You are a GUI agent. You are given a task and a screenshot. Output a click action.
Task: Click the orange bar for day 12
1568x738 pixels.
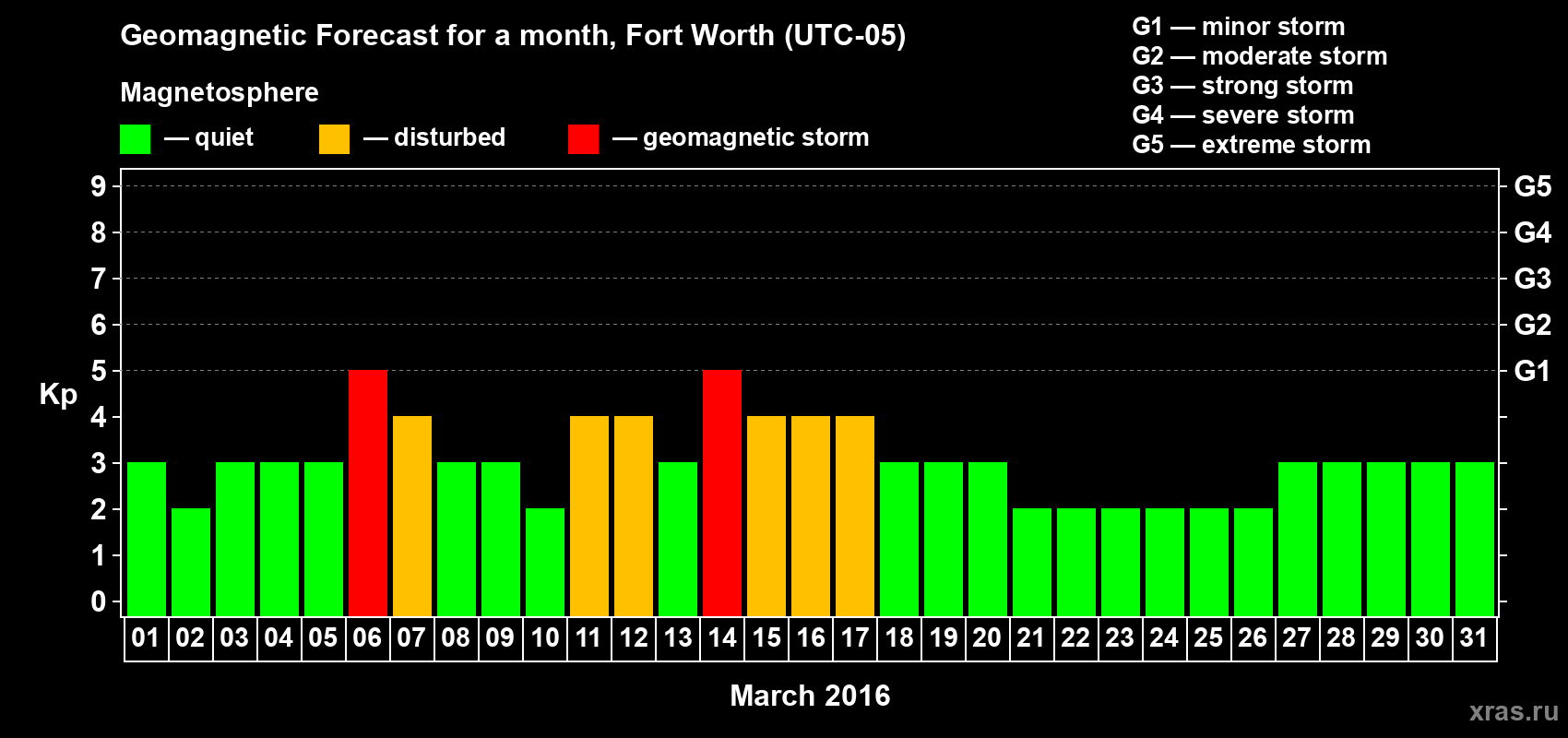coord(634,516)
